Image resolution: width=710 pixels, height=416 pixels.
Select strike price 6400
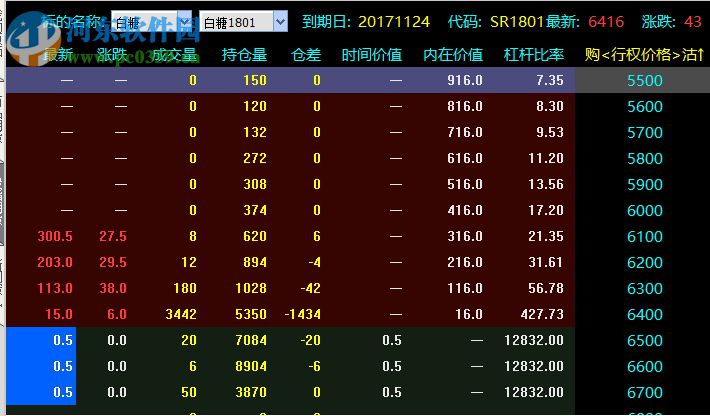[x=645, y=314]
